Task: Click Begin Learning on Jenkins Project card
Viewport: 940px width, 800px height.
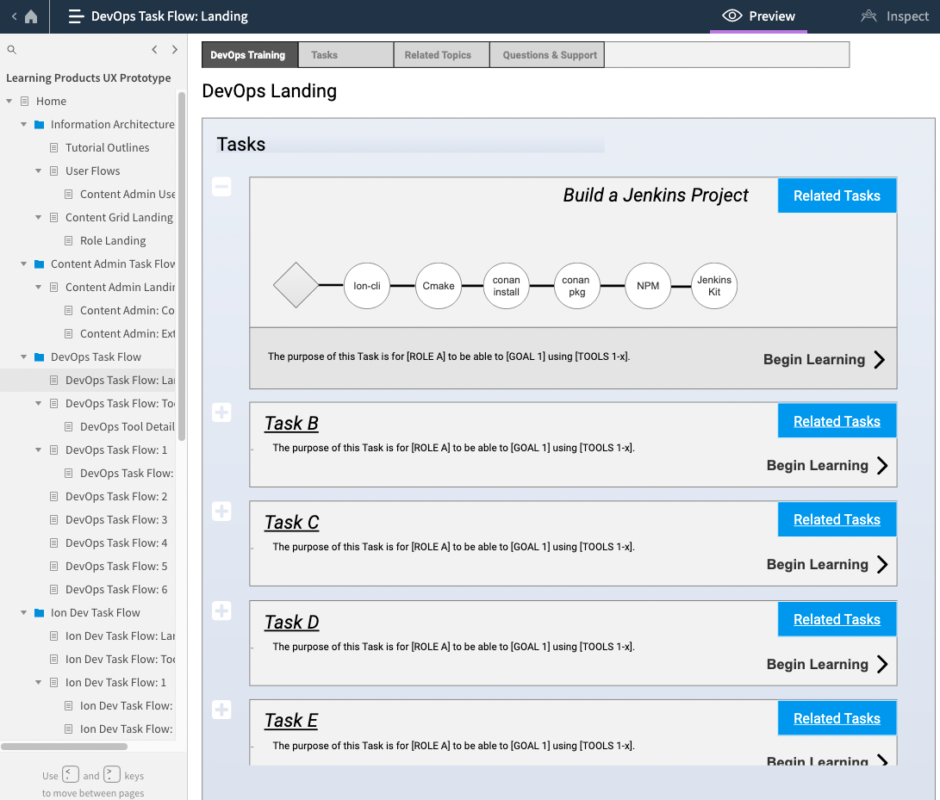Action: (824, 359)
